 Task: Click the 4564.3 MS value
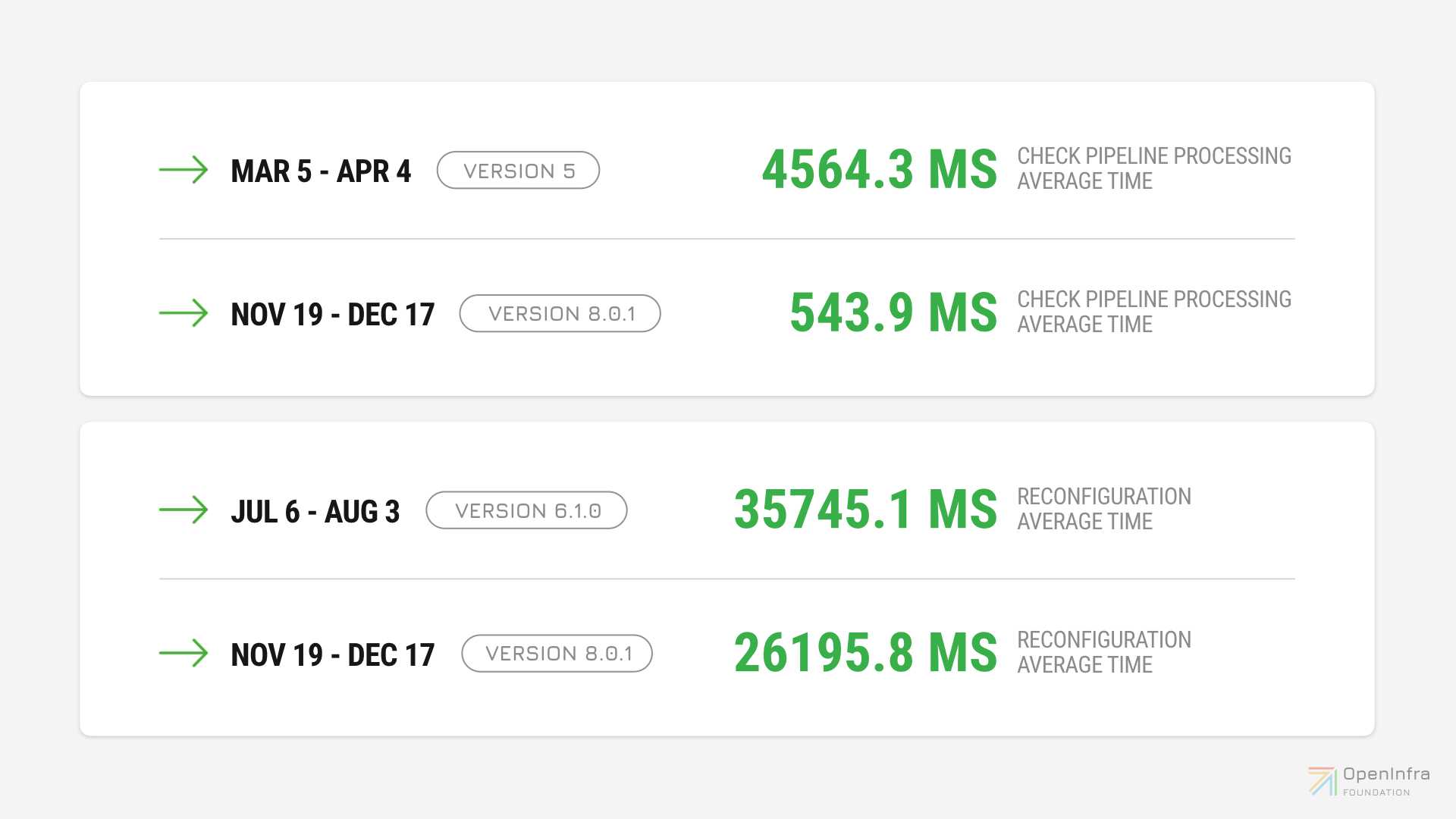pos(880,169)
